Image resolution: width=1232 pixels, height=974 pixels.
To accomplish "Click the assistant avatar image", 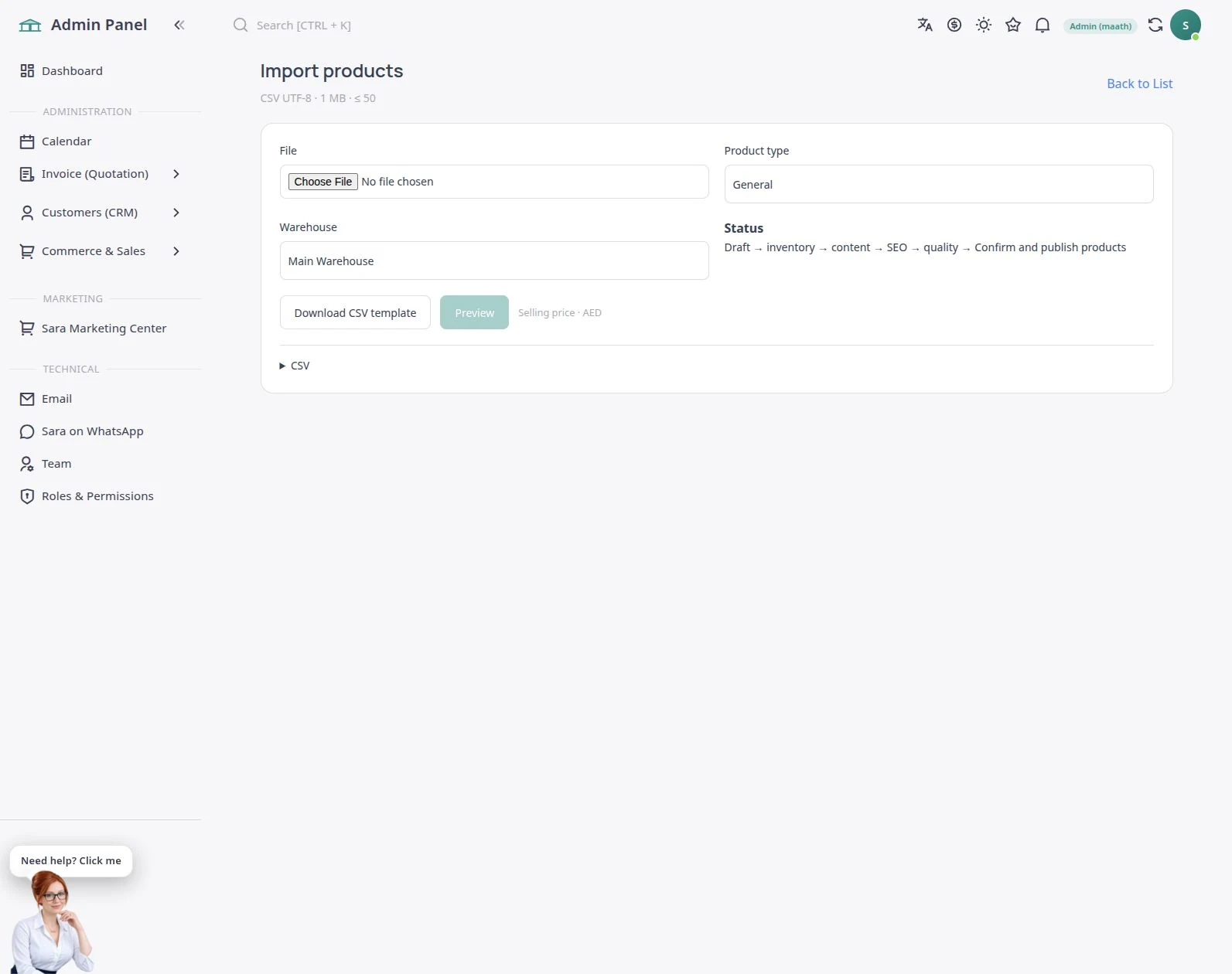I will coord(52,922).
